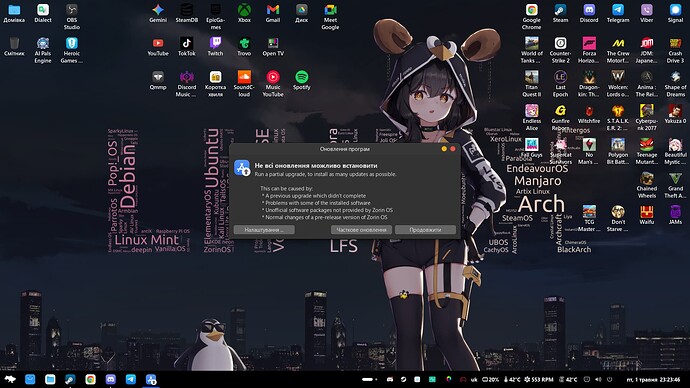690x388 pixels.
Task: Select the Epic Games desktop icon
Action: coord(215,16)
